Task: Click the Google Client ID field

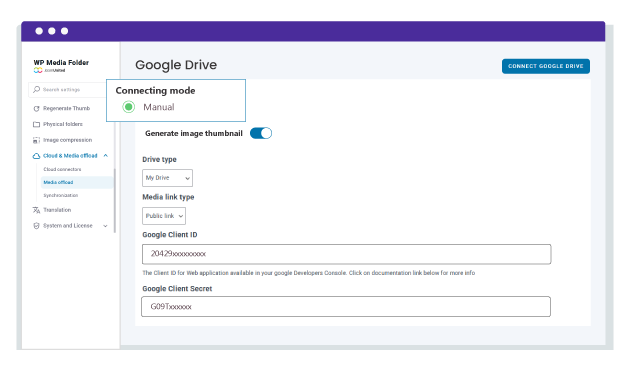Action: [x=346, y=254]
